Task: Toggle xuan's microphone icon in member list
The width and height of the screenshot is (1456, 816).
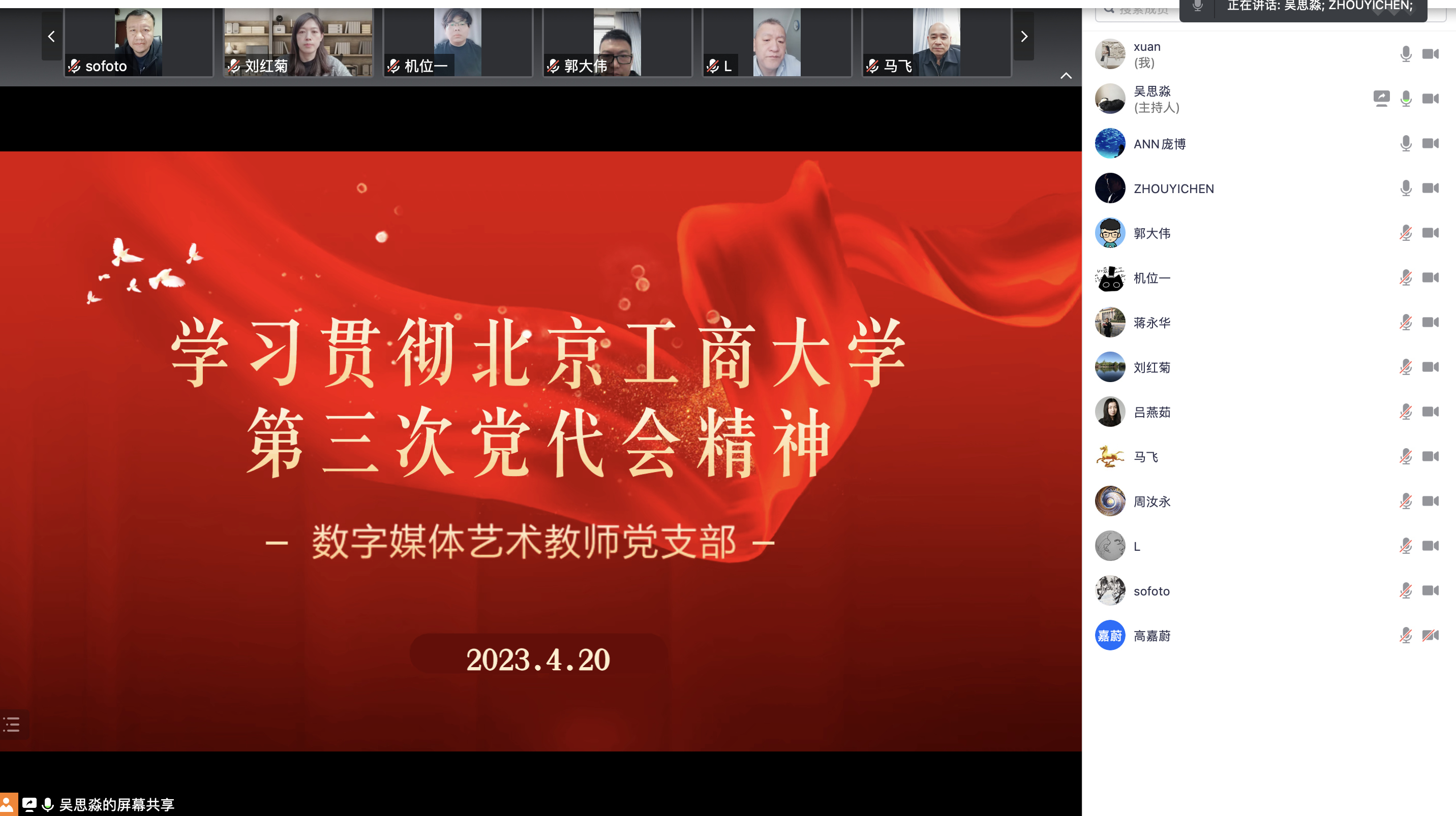Action: pos(1406,54)
